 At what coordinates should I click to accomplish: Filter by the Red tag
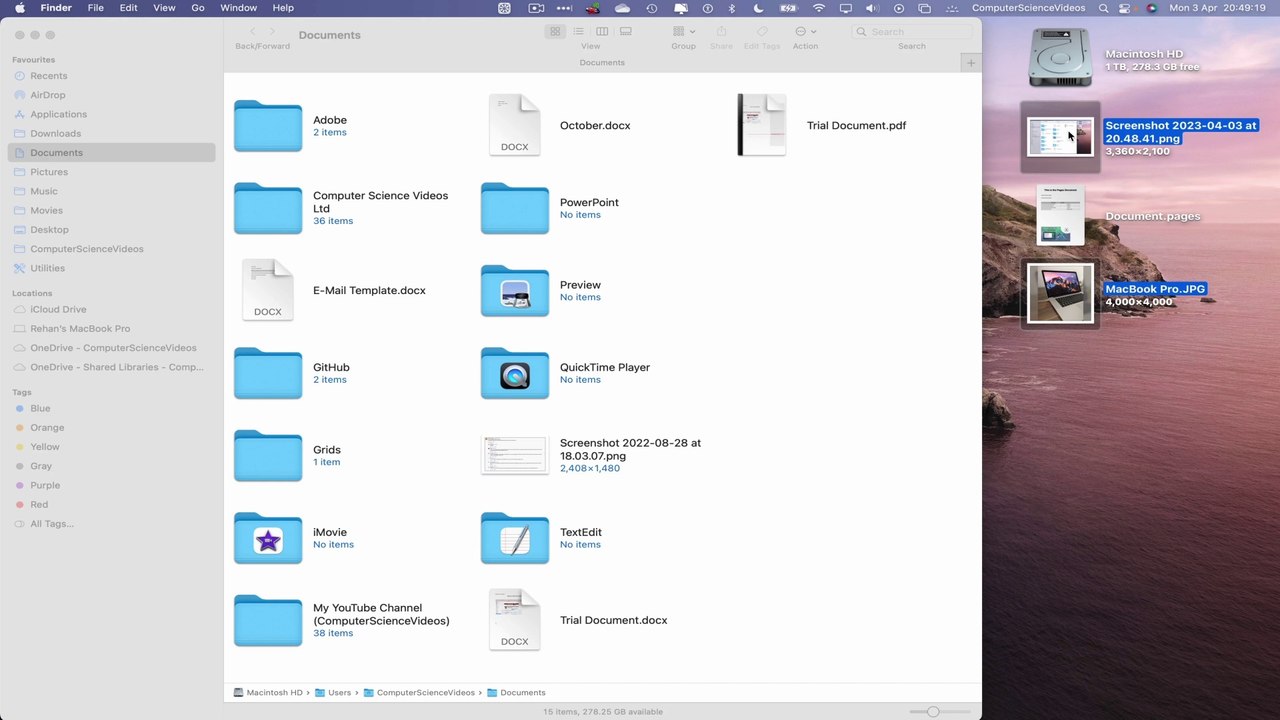(x=111, y=504)
